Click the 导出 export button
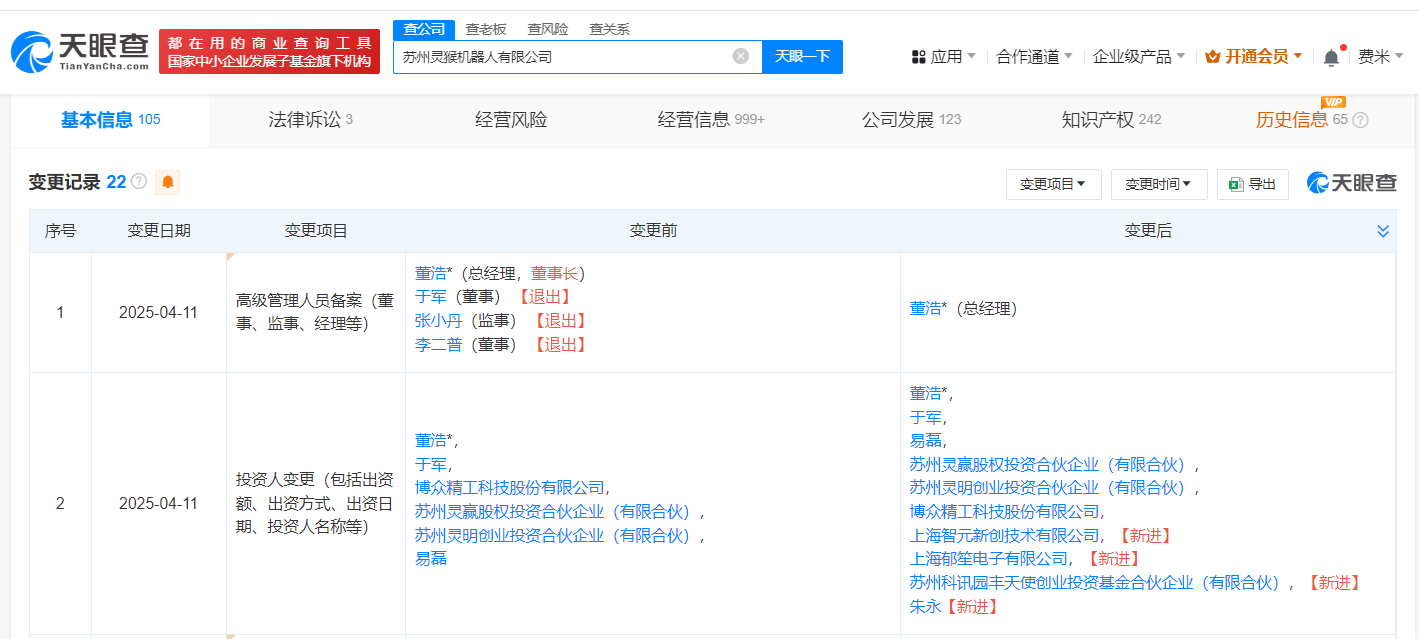 1253,184
